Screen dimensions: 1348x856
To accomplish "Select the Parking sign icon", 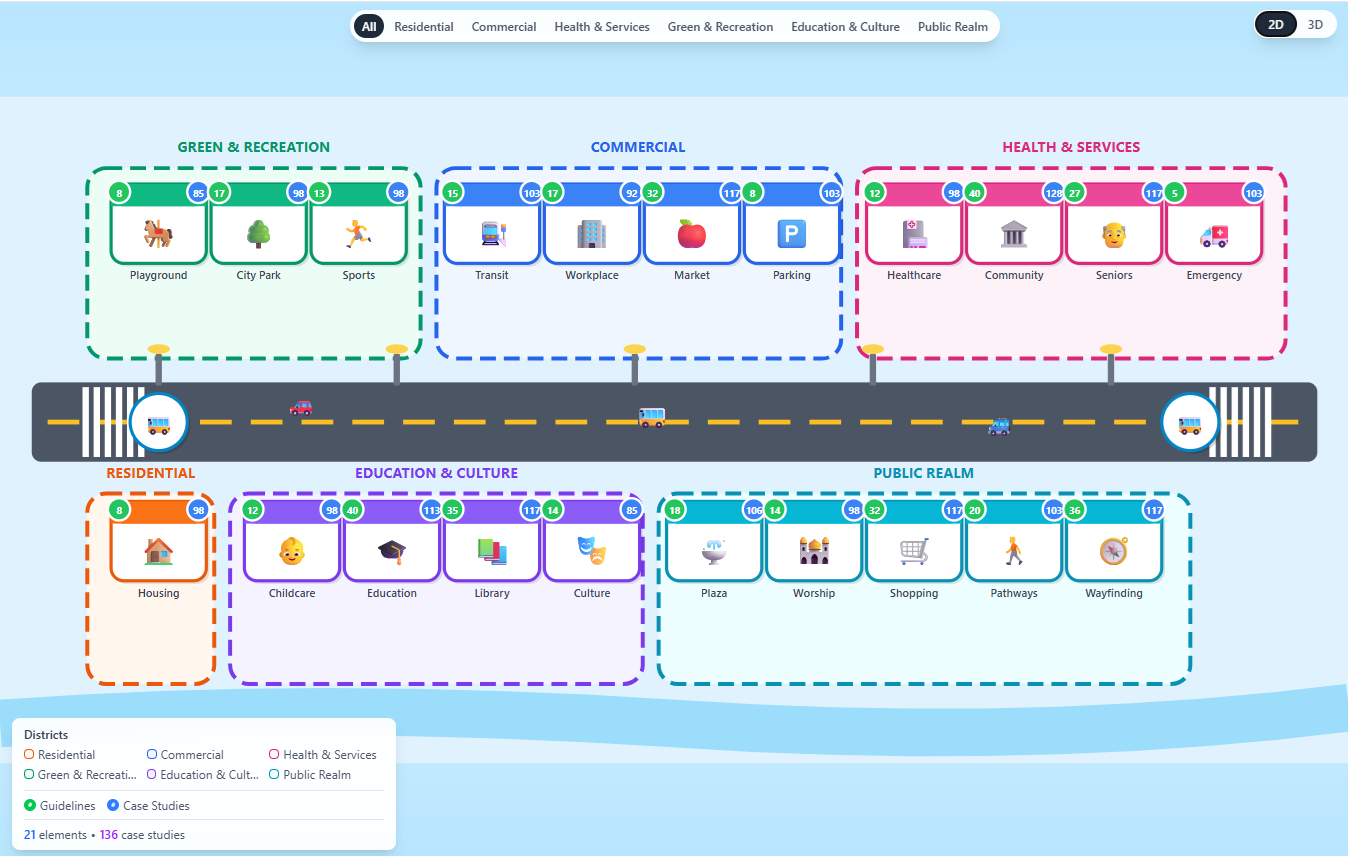I will pyautogui.click(x=792, y=234).
